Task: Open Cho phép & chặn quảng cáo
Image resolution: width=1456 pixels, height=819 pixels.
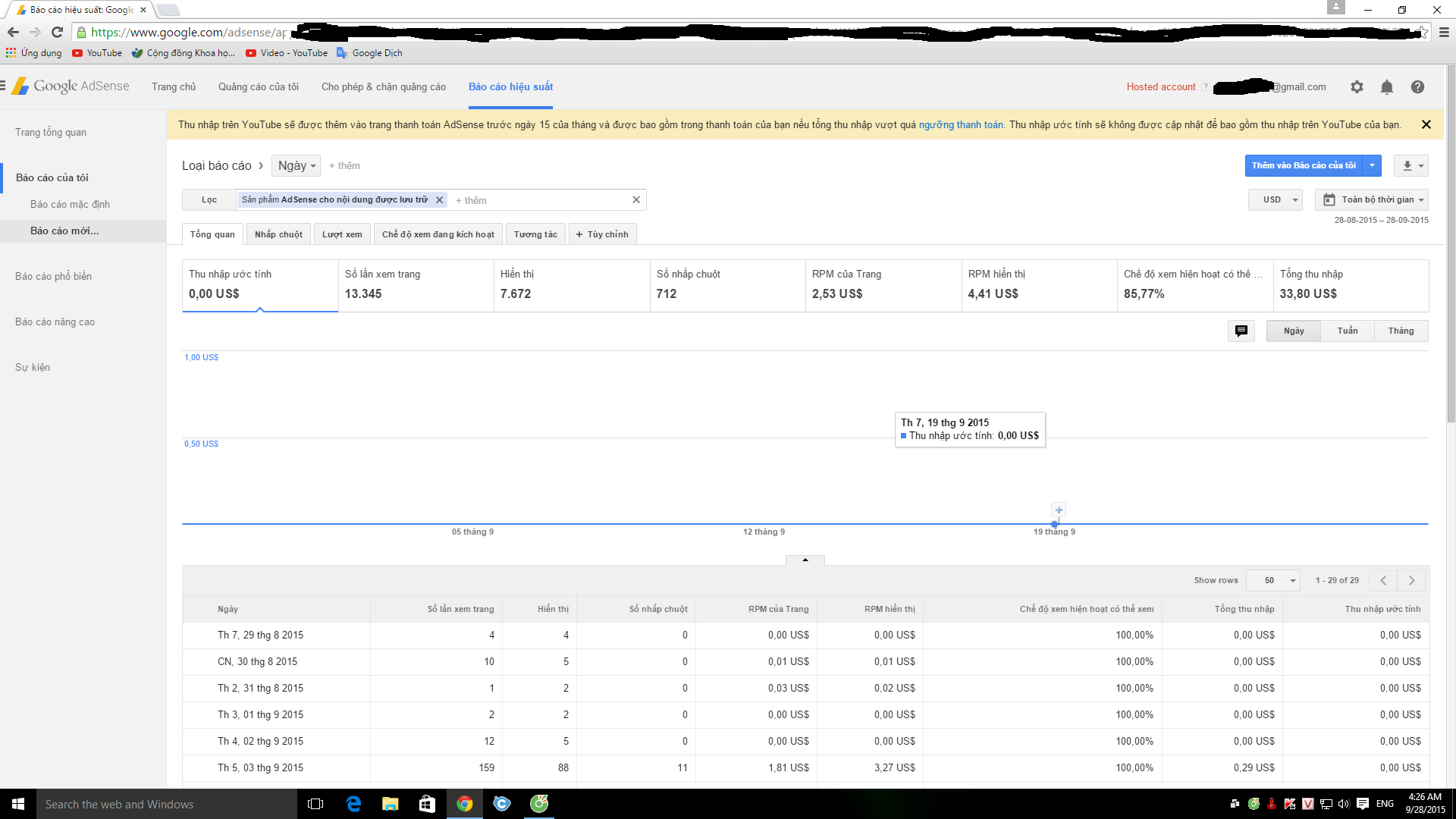Action: click(x=384, y=87)
